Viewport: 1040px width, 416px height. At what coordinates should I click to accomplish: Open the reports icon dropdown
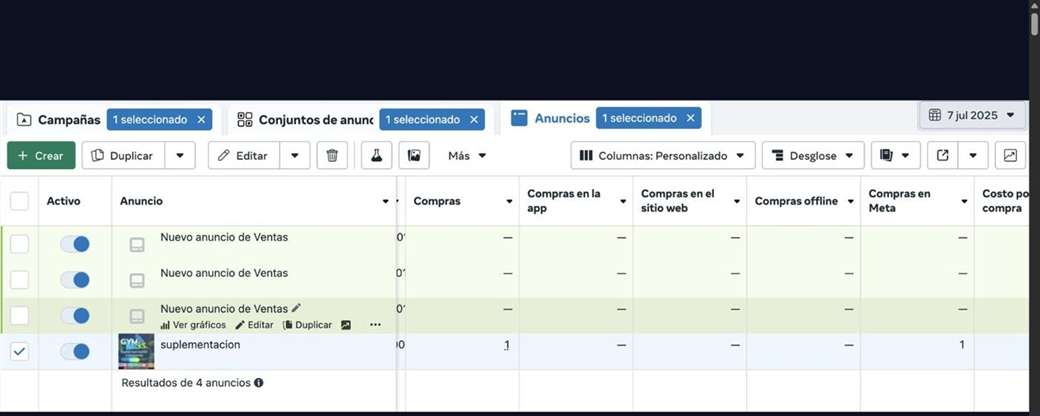pyautogui.click(x=895, y=155)
